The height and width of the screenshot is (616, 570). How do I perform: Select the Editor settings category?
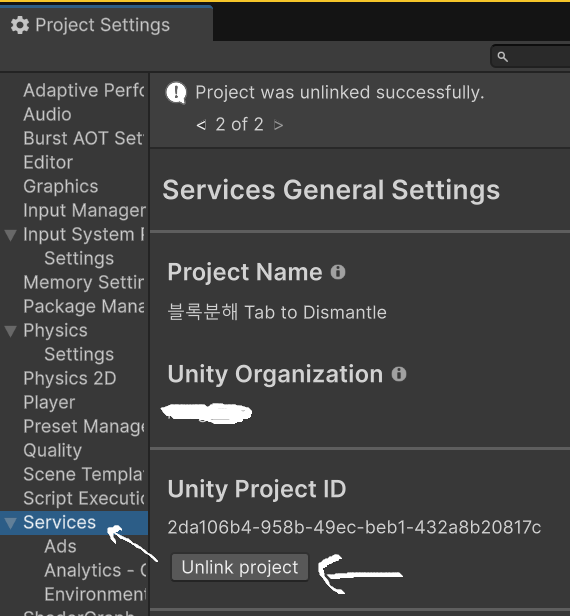[48, 162]
